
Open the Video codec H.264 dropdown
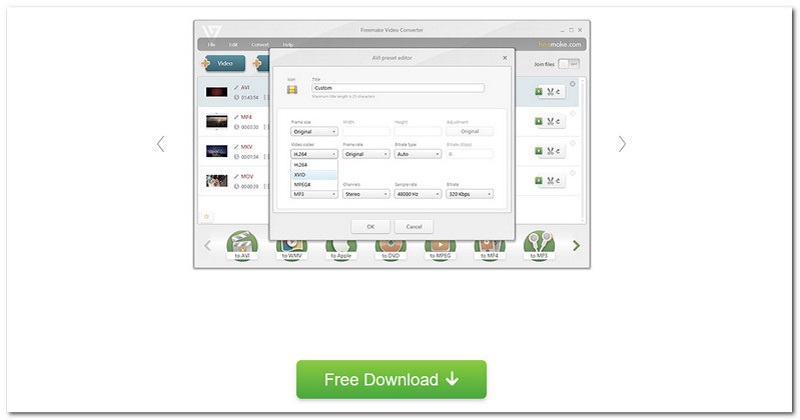tap(314, 154)
